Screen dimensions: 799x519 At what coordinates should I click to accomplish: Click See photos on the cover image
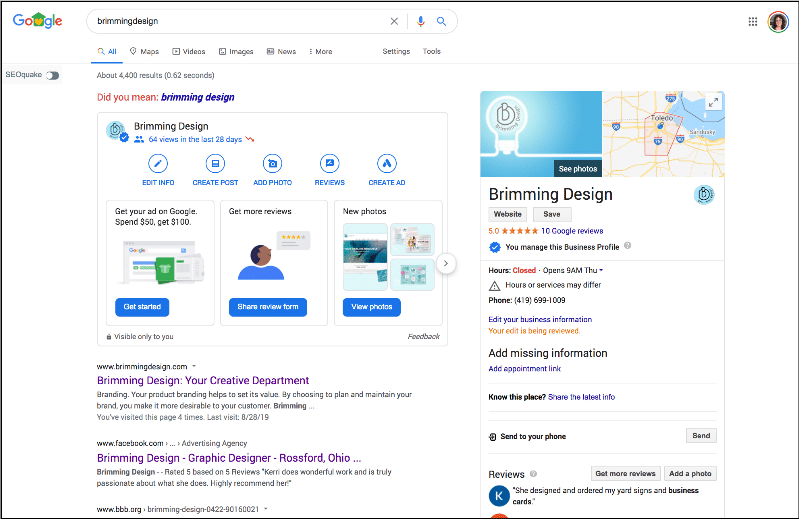[578, 169]
